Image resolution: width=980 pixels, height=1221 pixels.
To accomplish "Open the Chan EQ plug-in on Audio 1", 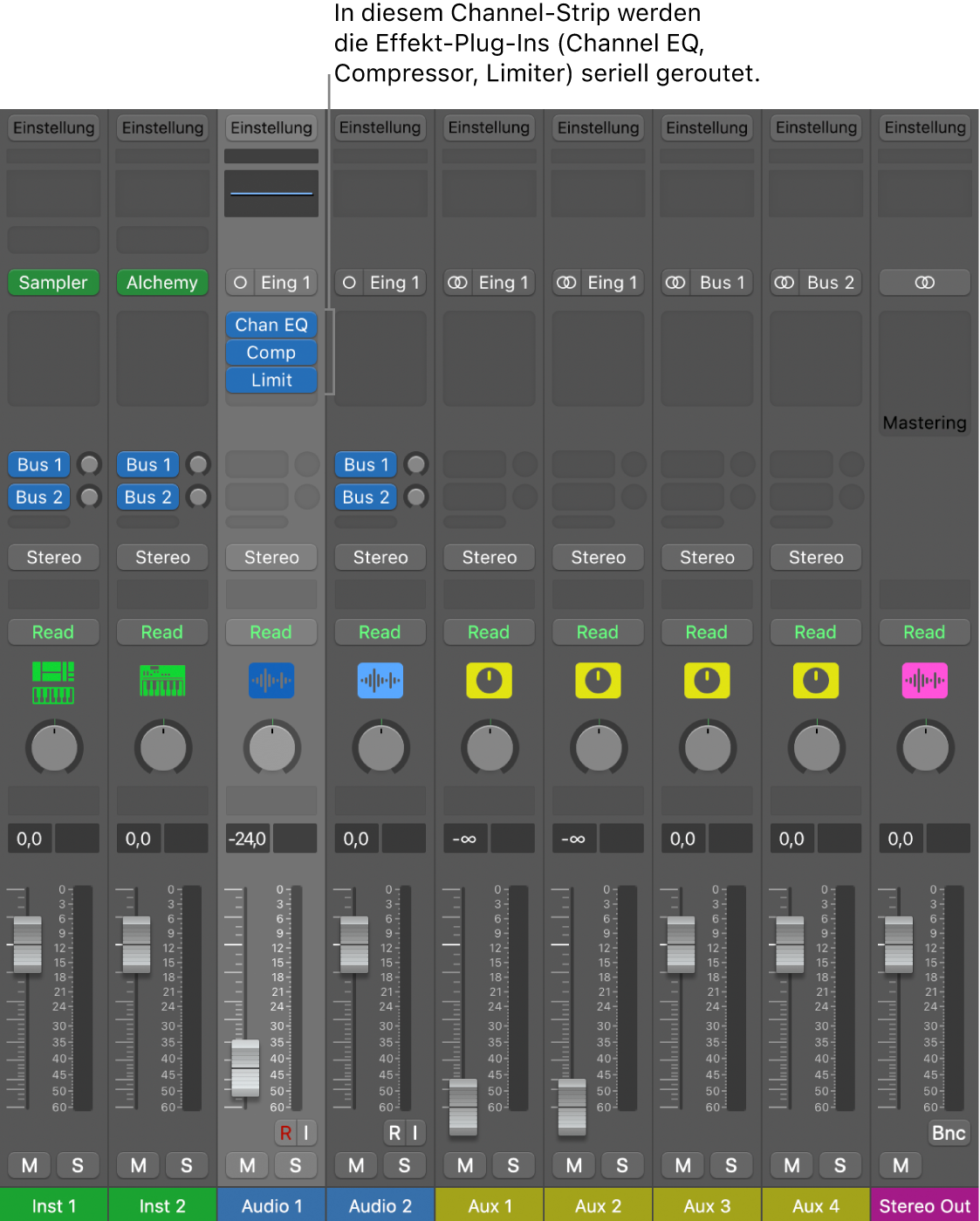I will [271, 324].
